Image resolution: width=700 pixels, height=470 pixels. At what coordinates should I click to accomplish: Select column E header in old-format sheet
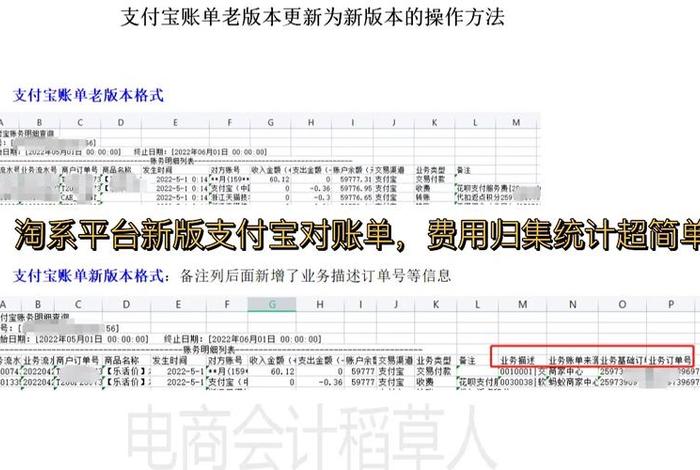(x=175, y=122)
